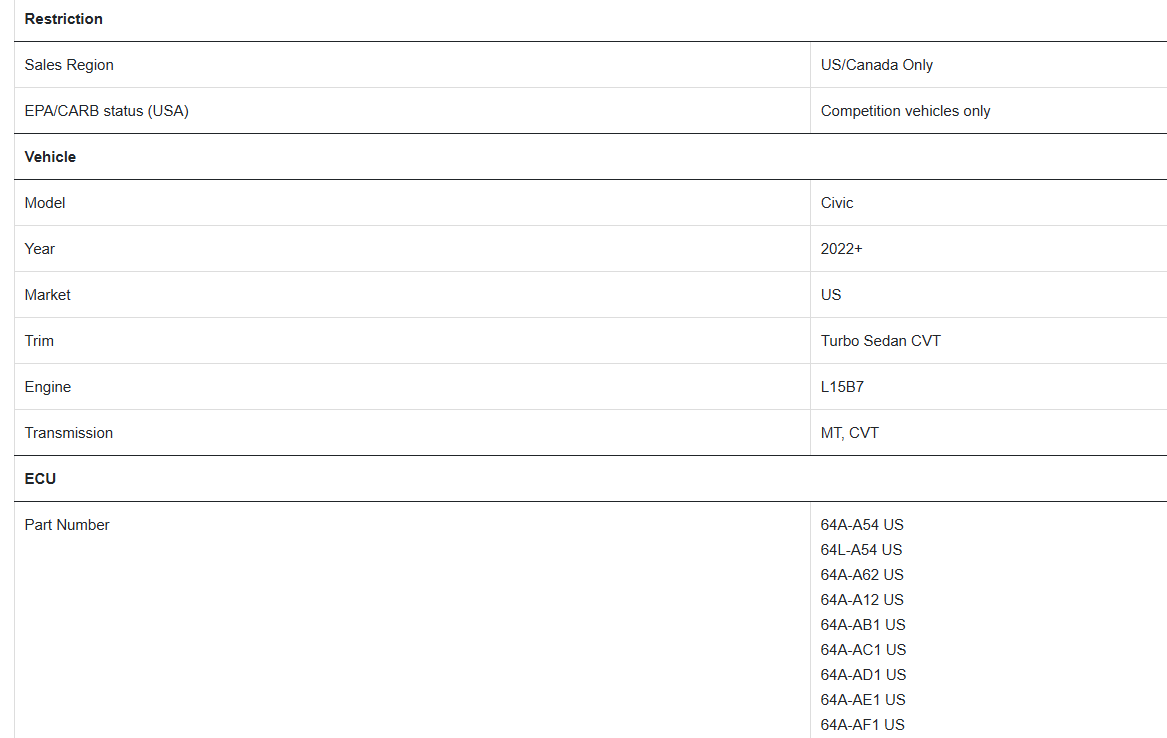The image size is (1167, 738).
Task: Click the 2022+ year value
Action: [841, 249]
